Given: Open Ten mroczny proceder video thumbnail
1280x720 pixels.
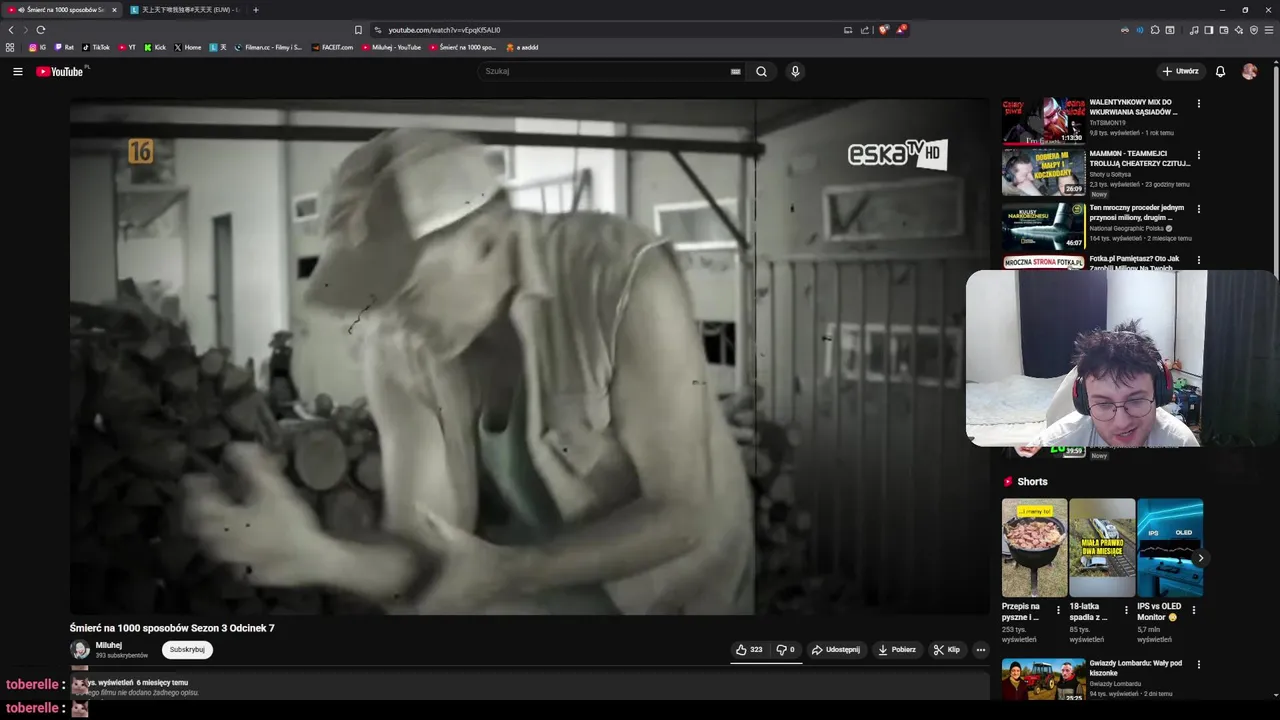Looking at the screenshot, I should pos(1043,226).
